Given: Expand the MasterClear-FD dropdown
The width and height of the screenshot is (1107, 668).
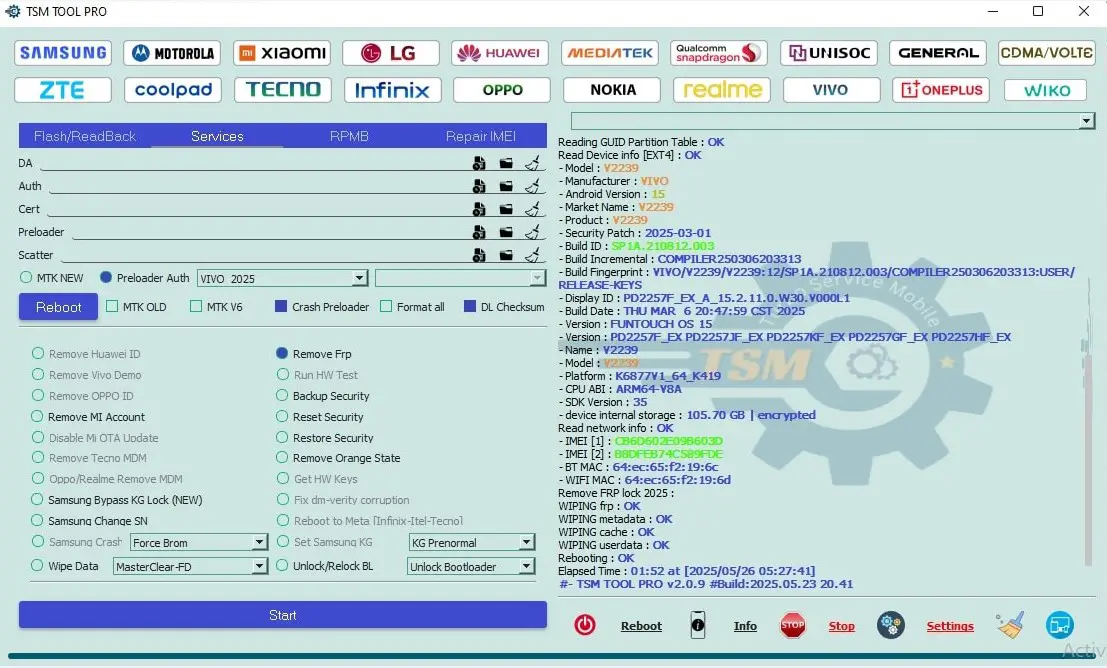Looking at the screenshot, I should tap(190, 566).
